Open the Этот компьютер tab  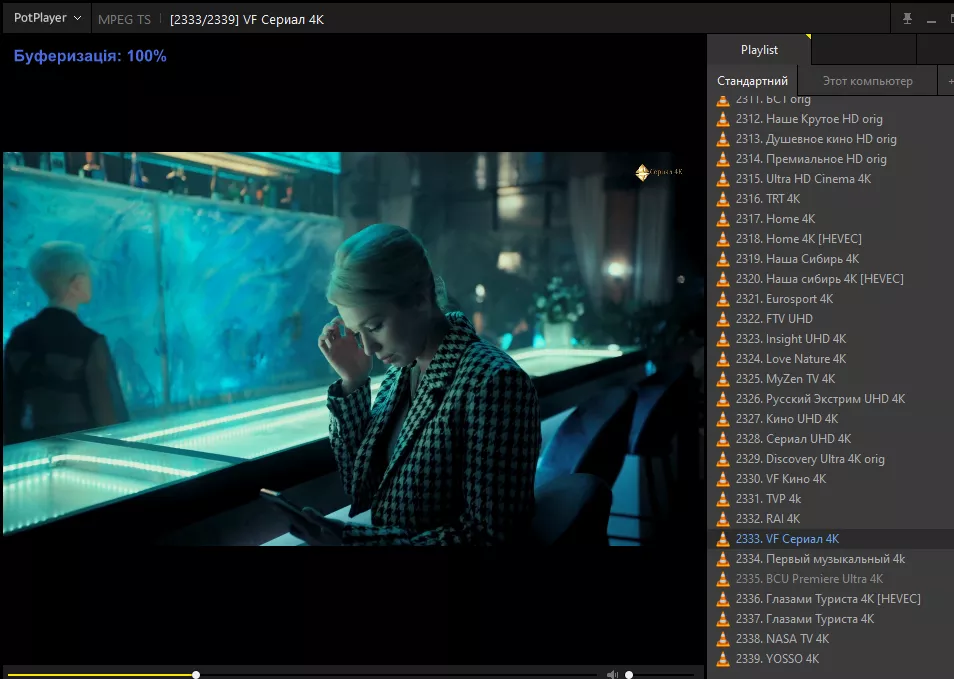(x=868, y=81)
